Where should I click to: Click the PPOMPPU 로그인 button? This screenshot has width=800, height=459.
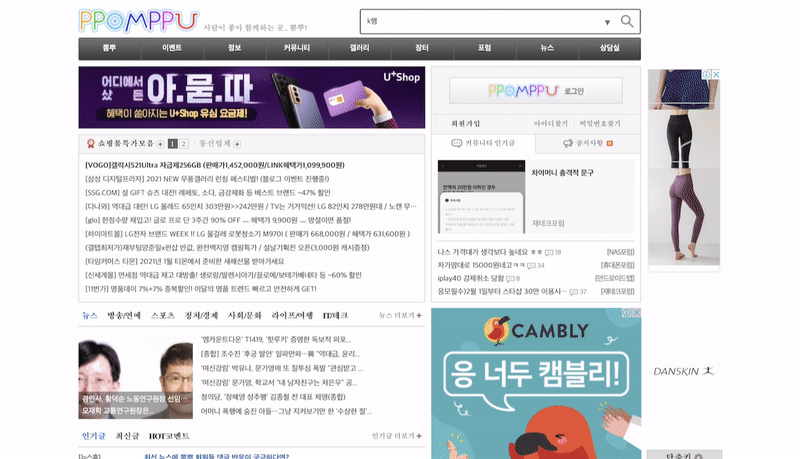[536, 91]
